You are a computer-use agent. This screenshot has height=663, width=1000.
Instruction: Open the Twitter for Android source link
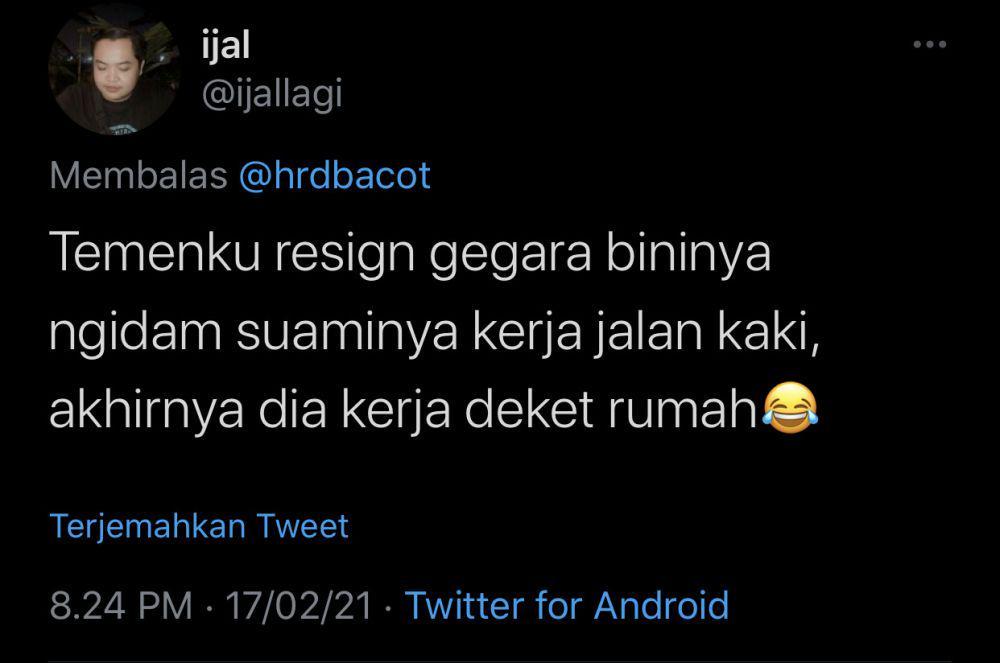coord(566,605)
